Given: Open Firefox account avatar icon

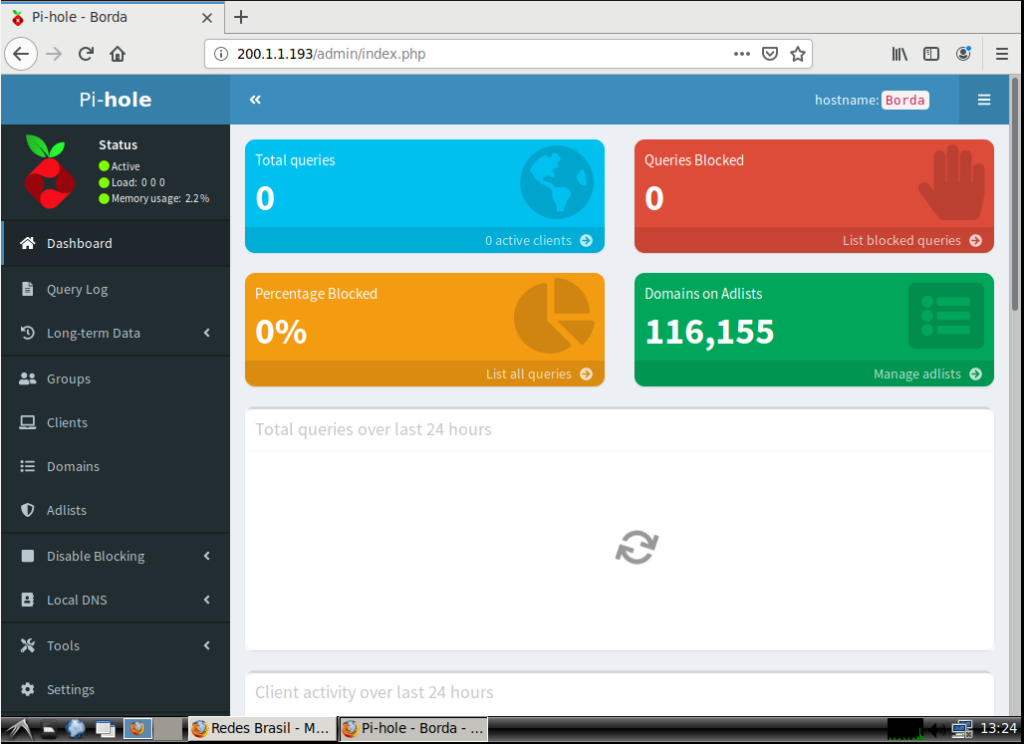Looking at the screenshot, I should 963,54.
